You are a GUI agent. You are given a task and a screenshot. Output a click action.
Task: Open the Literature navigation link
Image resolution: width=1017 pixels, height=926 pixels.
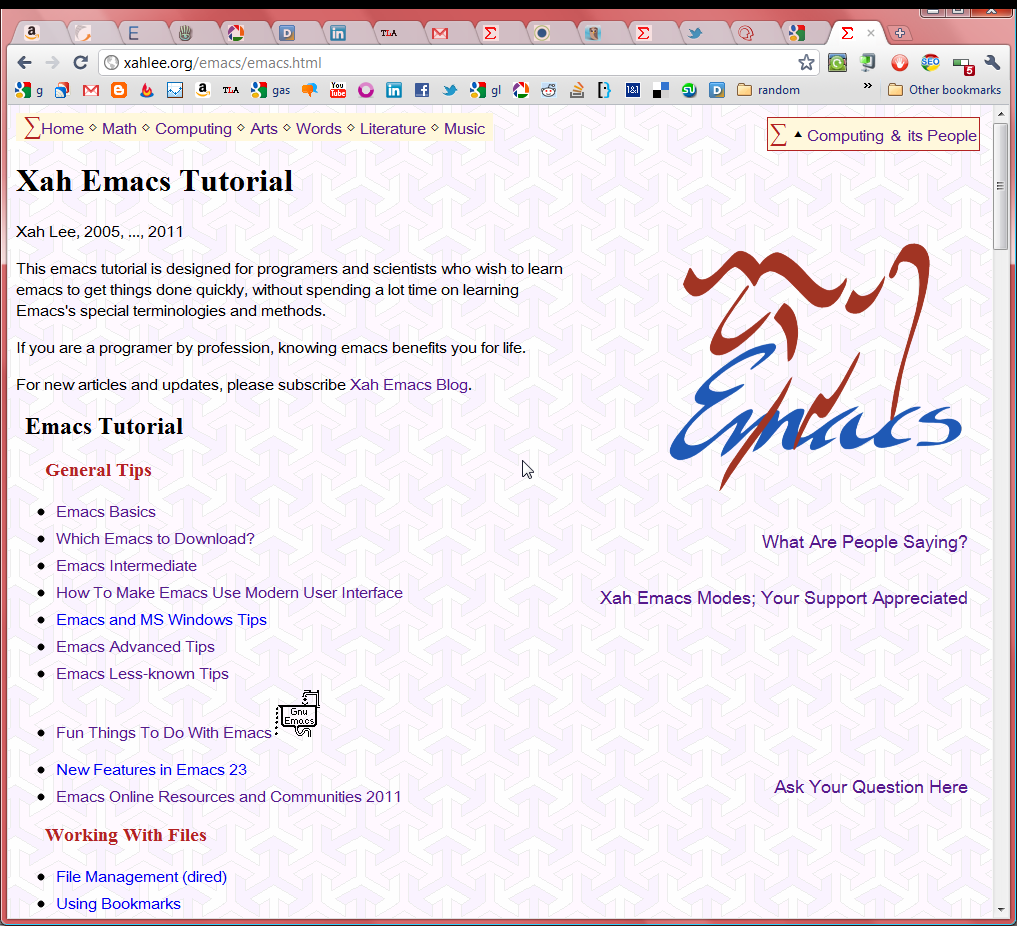tap(392, 128)
